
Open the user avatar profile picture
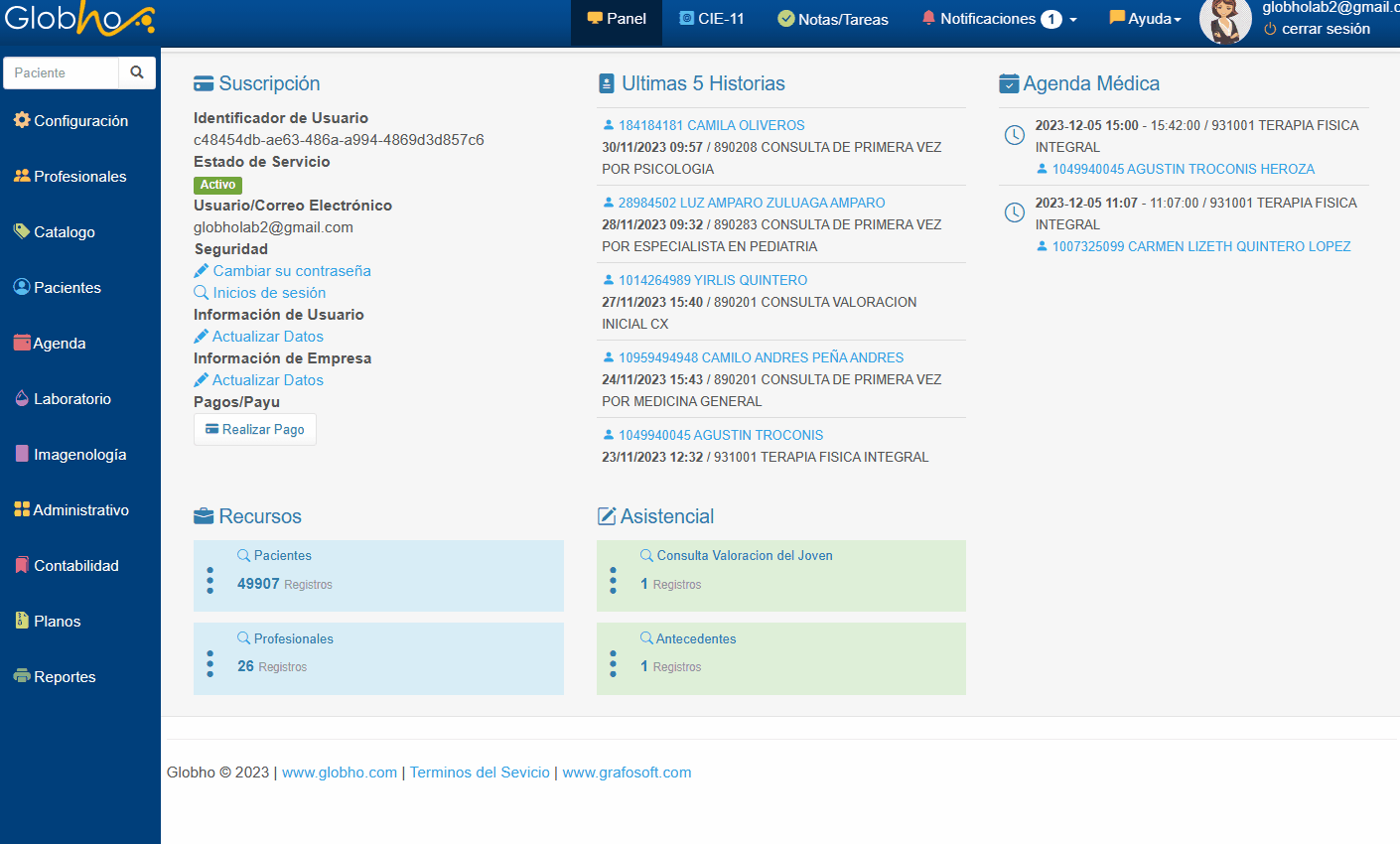[x=1224, y=22]
